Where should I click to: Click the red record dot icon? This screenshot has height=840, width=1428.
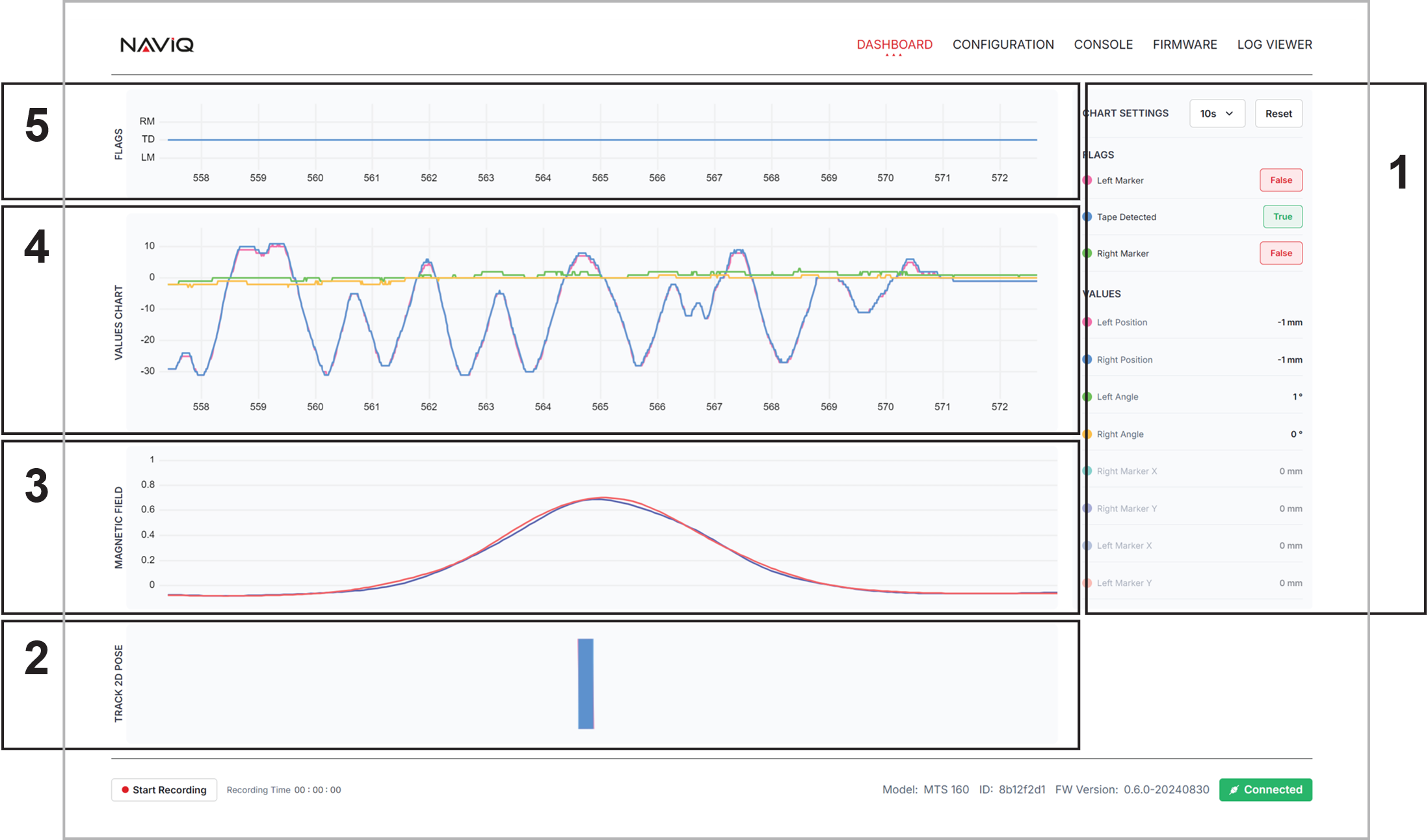125,790
